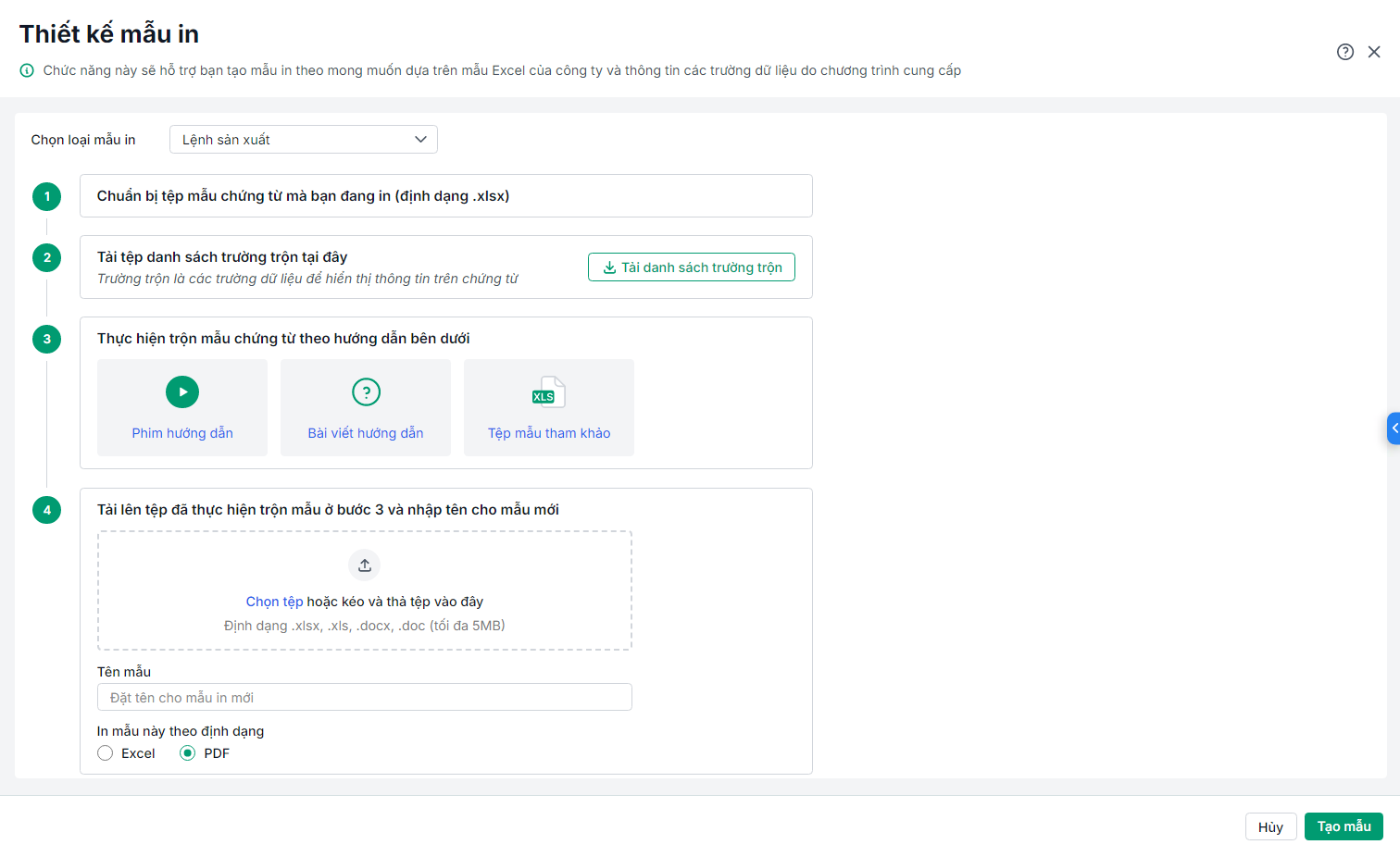1400x857 pixels.
Task: Click the question mark guide article icon
Action: [366, 392]
